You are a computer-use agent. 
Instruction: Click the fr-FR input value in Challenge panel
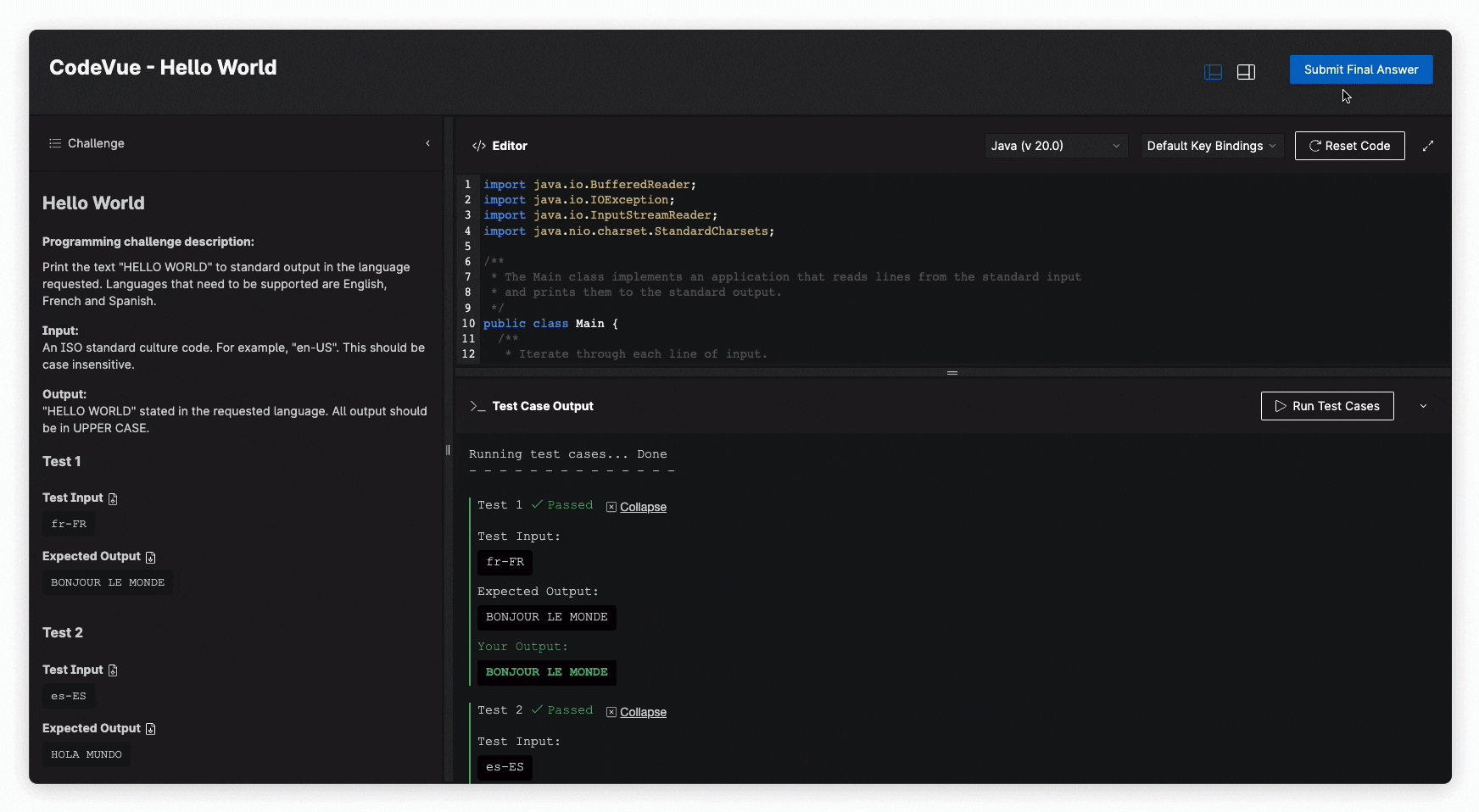[x=69, y=524]
